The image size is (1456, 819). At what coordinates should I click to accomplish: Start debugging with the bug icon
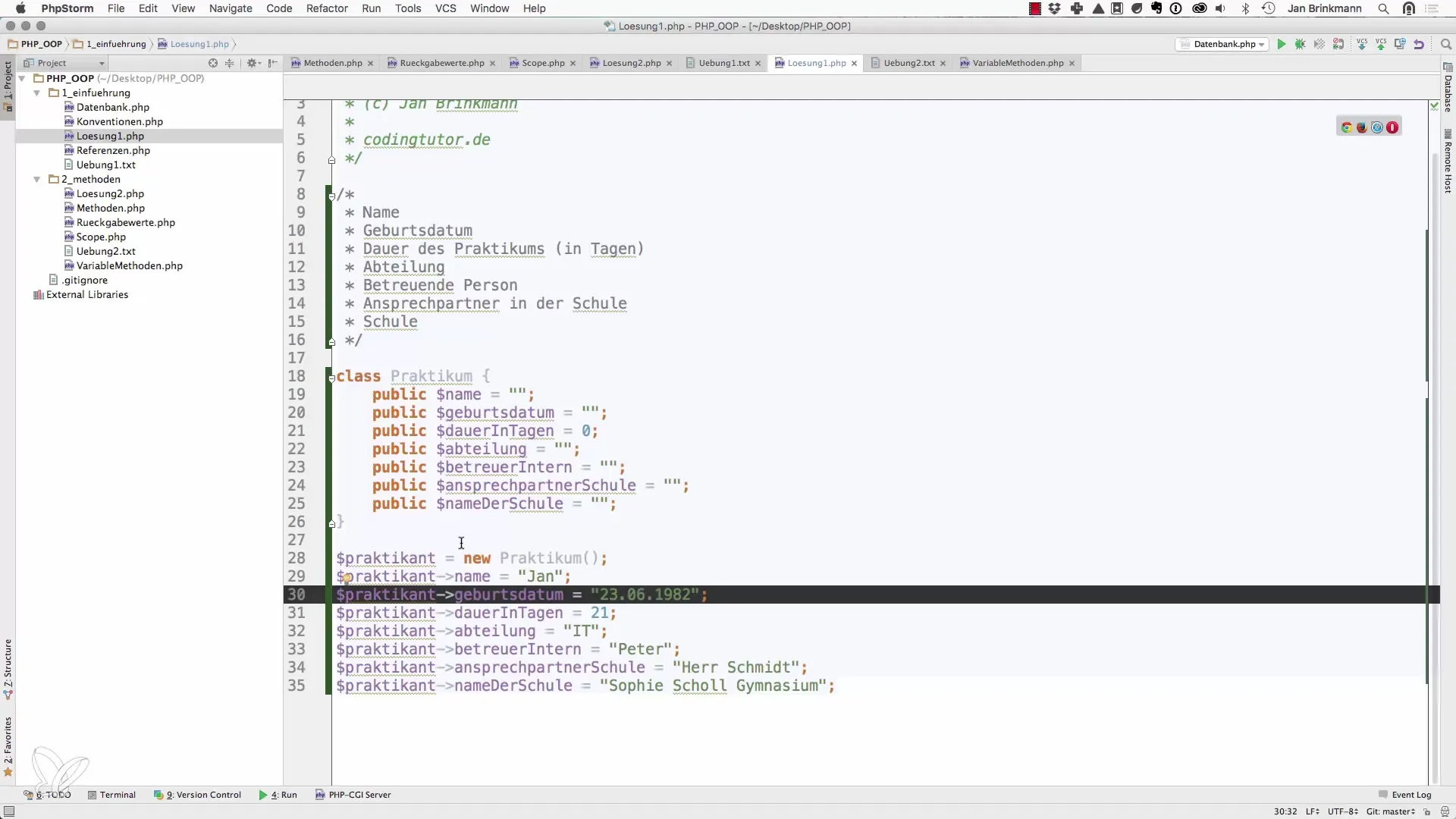coord(1301,45)
